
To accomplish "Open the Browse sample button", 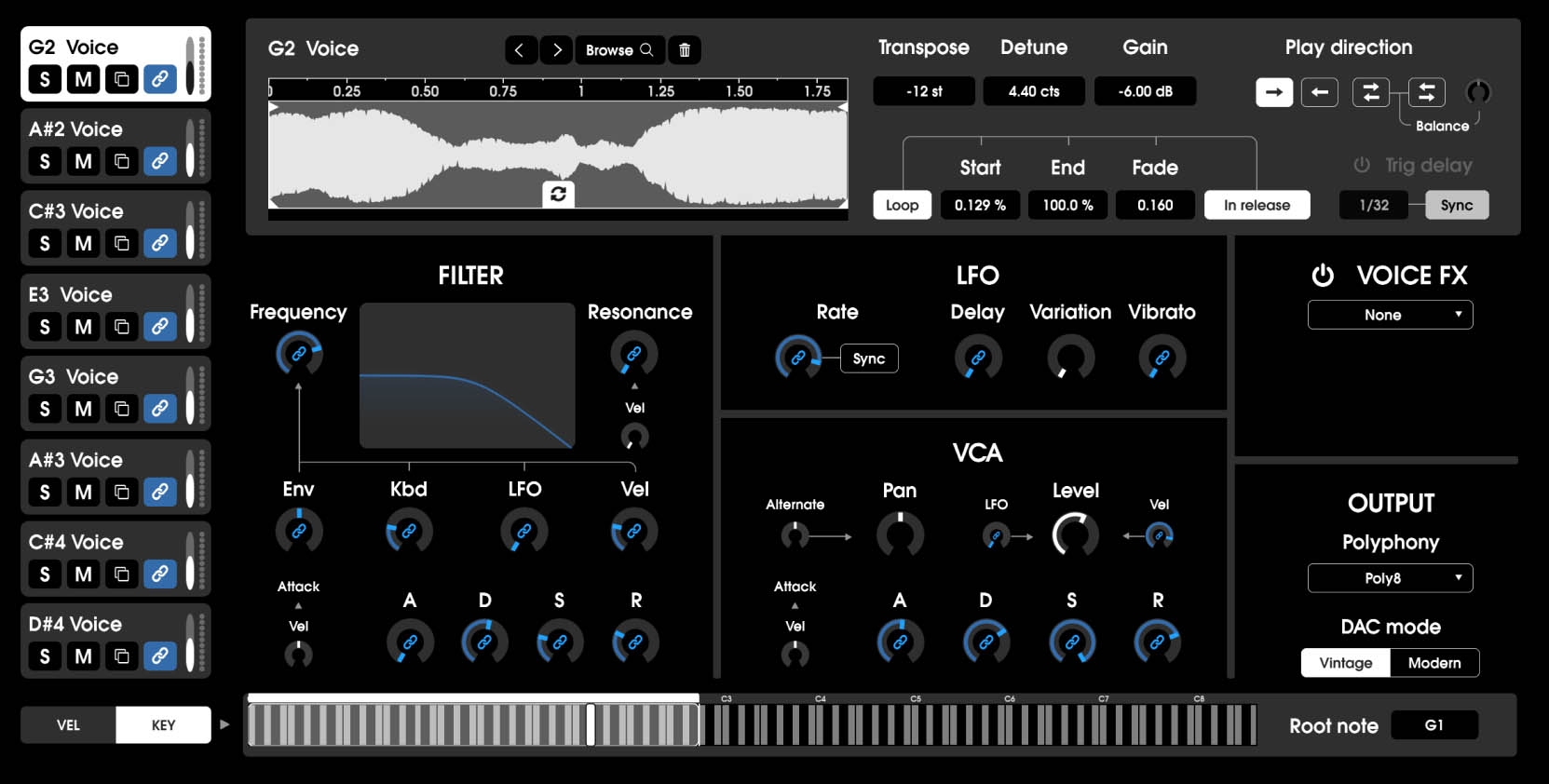I will coord(619,50).
